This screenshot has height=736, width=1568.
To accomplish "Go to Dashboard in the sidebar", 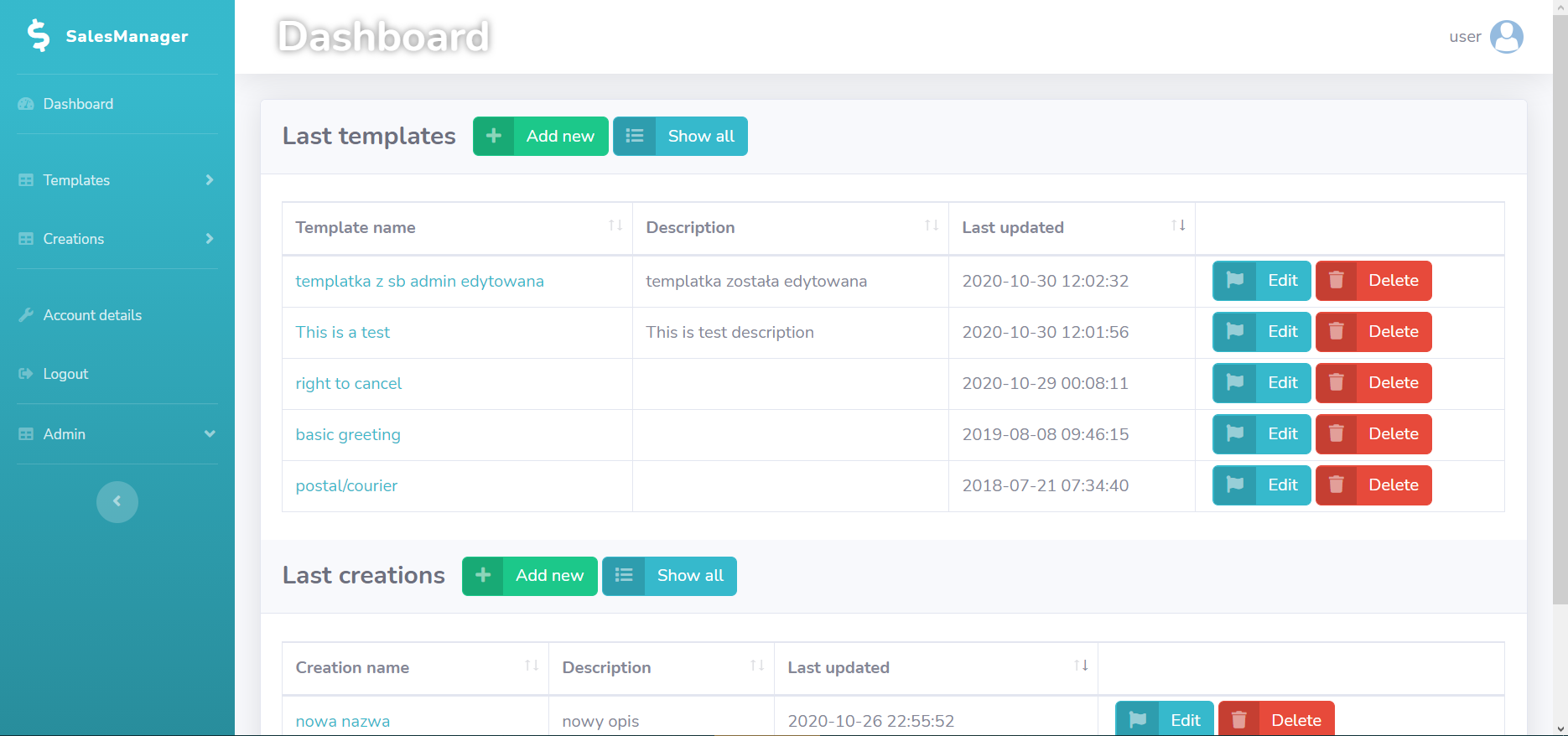I will (x=78, y=104).
